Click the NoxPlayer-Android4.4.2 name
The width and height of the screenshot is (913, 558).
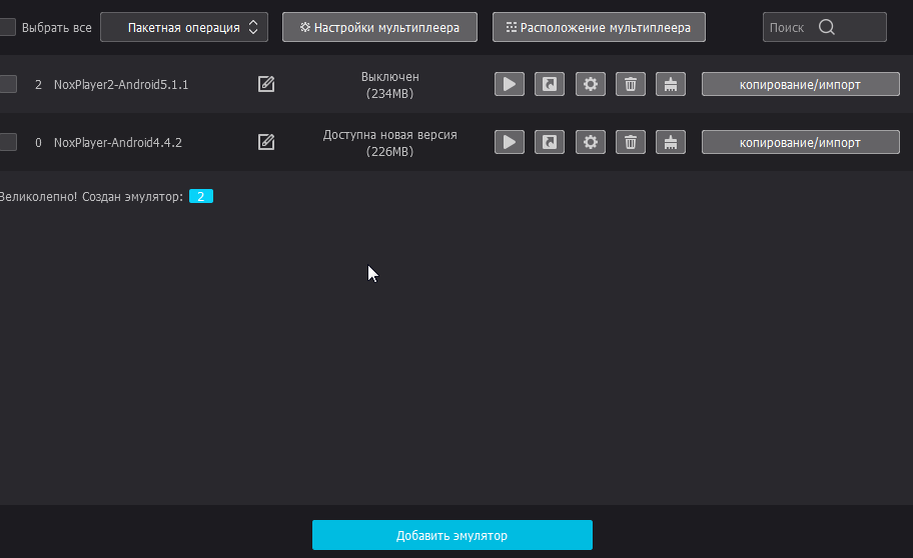[118, 143]
